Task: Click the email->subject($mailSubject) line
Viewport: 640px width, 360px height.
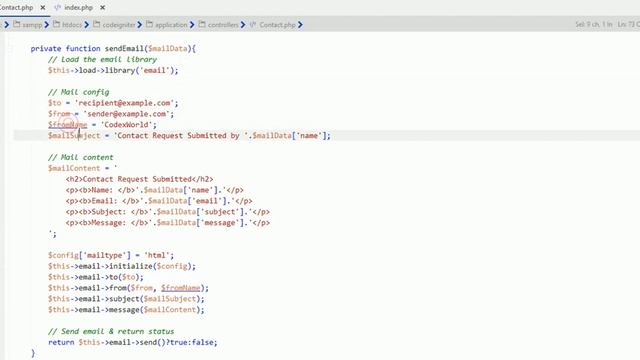Action: pyautogui.click(x=126, y=299)
